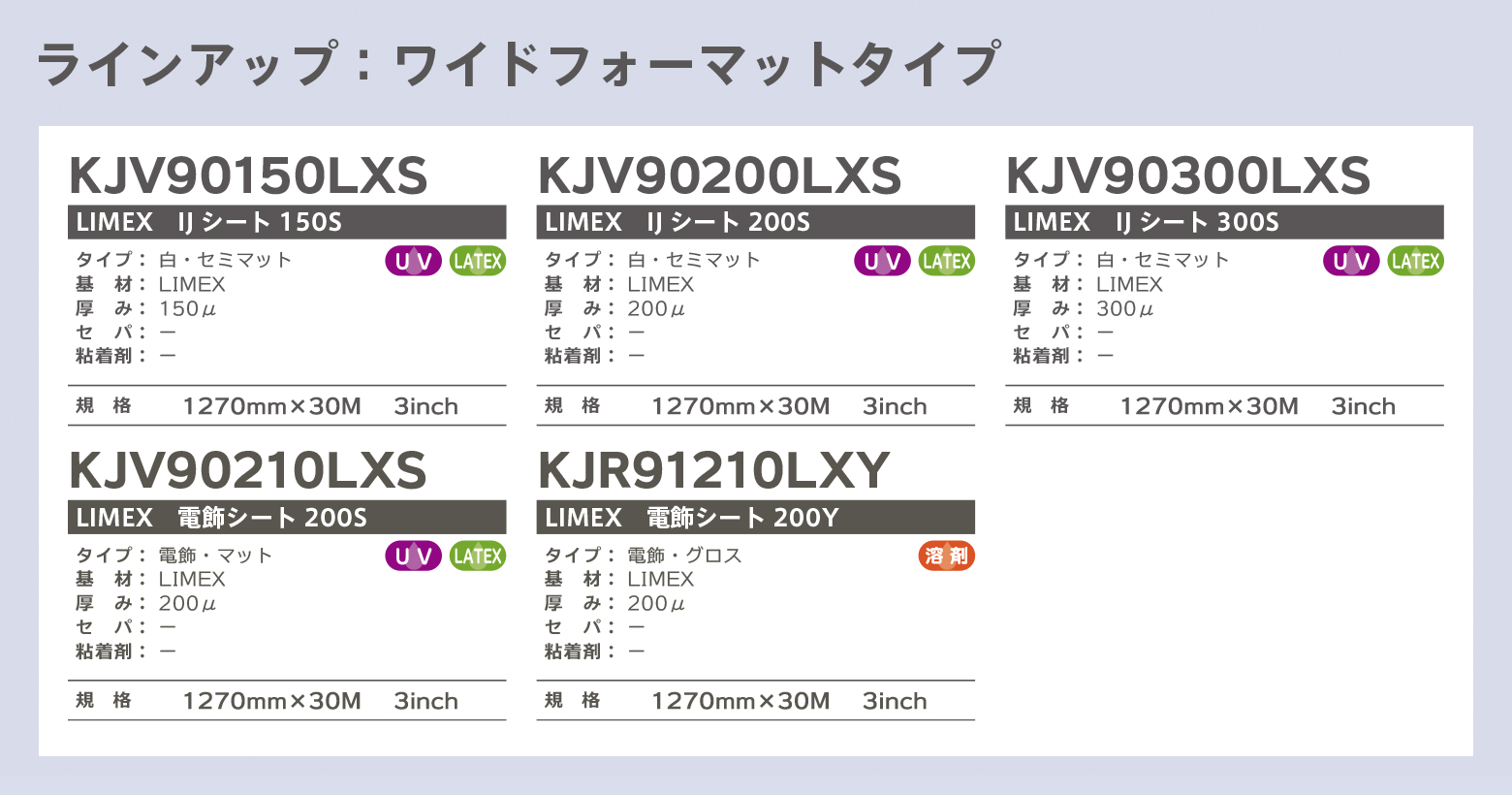Click size 1270mm×30M in KJR91210LXY card
The height and width of the screenshot is (795, 1512).
point(740,701)
